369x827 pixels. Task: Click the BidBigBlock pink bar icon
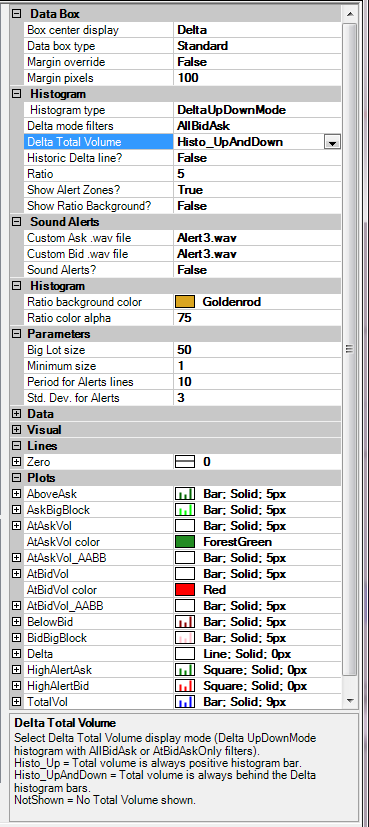[185, 638]
